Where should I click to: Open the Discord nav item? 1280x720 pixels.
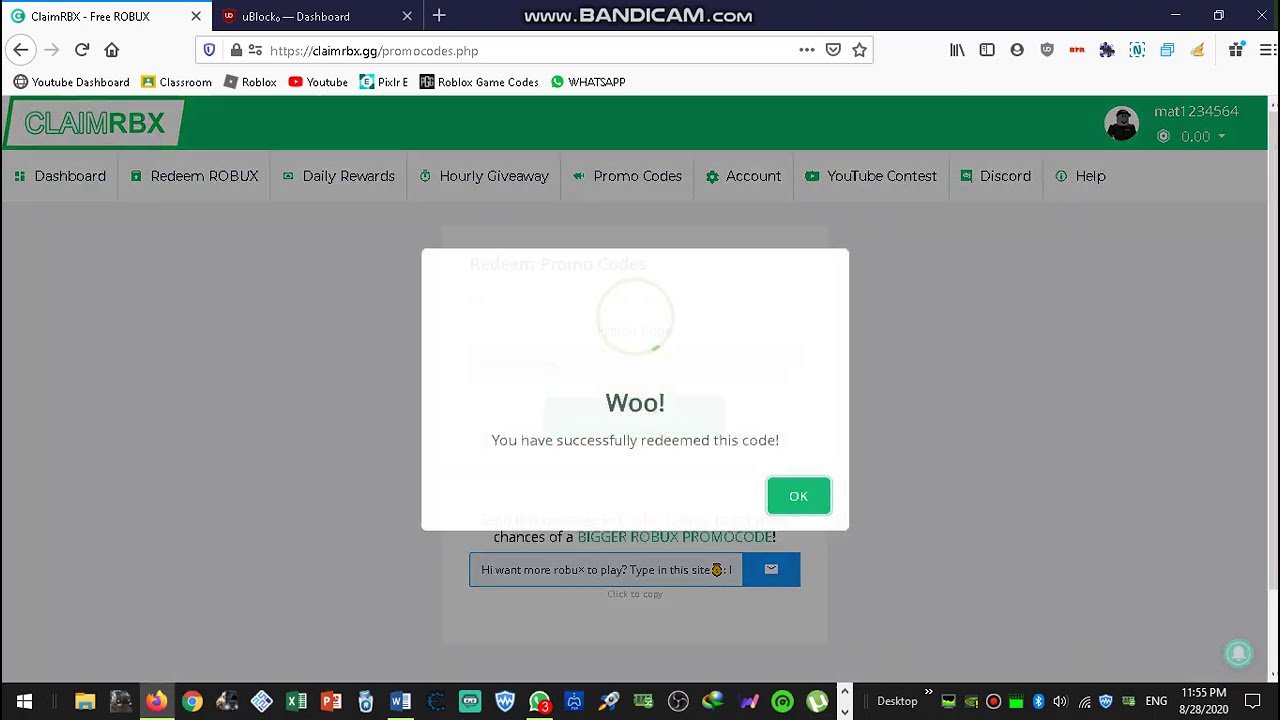(x=995, y=176)
